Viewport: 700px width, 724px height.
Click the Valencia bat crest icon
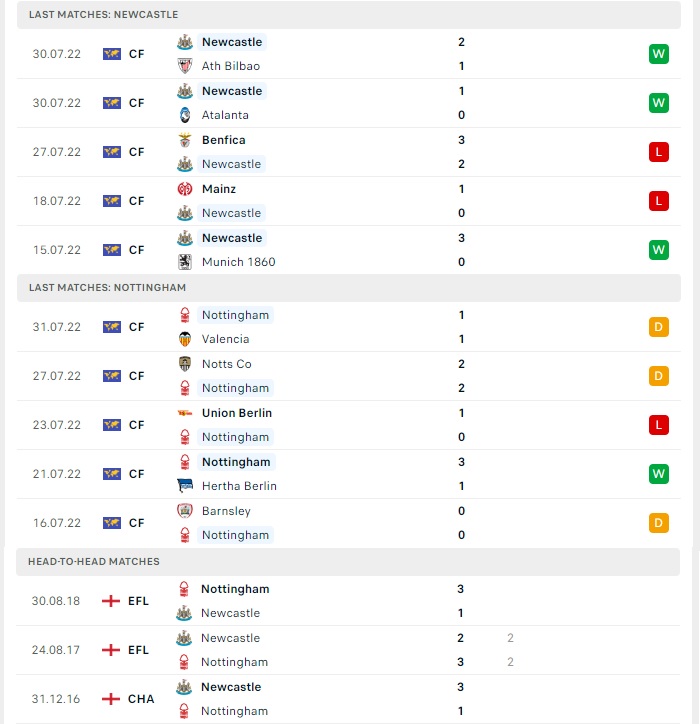pyautogui.click(x=185, y=339)
